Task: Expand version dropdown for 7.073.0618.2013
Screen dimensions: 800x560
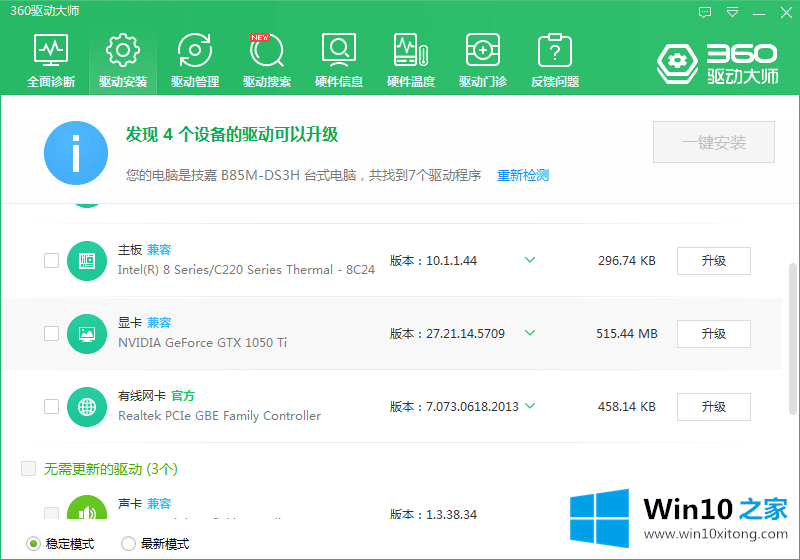Action: click(x=530, y=406)
